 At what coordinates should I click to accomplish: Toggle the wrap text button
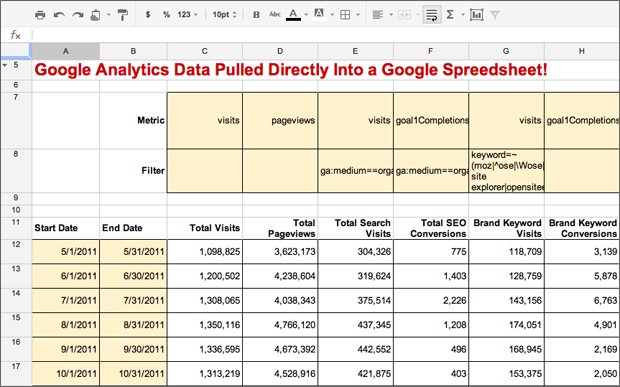pyautogui.click(x=432, y=15)
